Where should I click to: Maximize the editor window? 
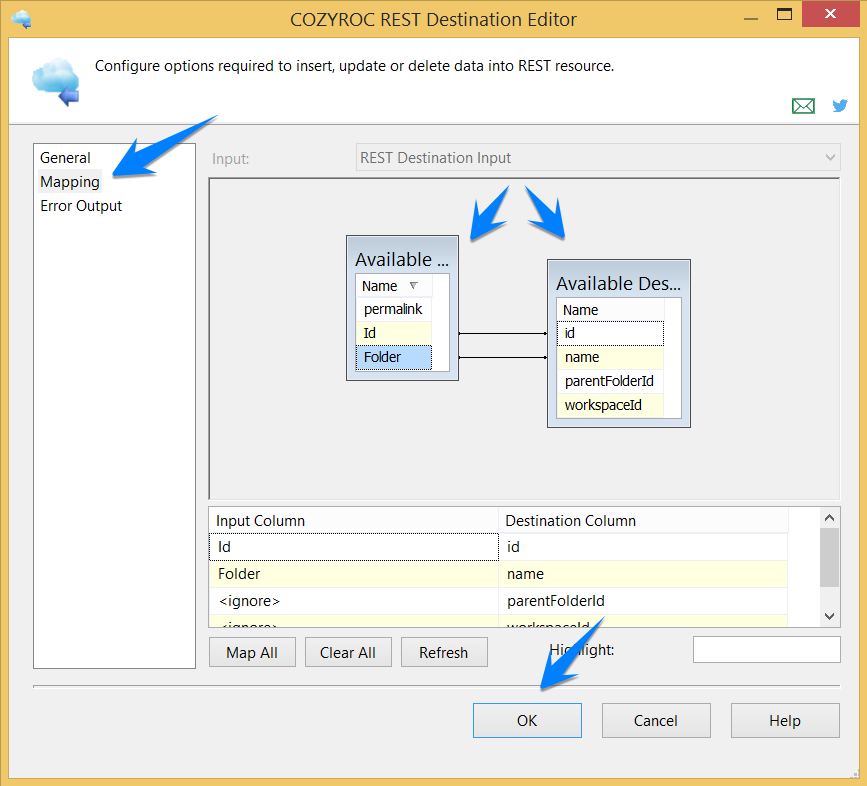784,14
